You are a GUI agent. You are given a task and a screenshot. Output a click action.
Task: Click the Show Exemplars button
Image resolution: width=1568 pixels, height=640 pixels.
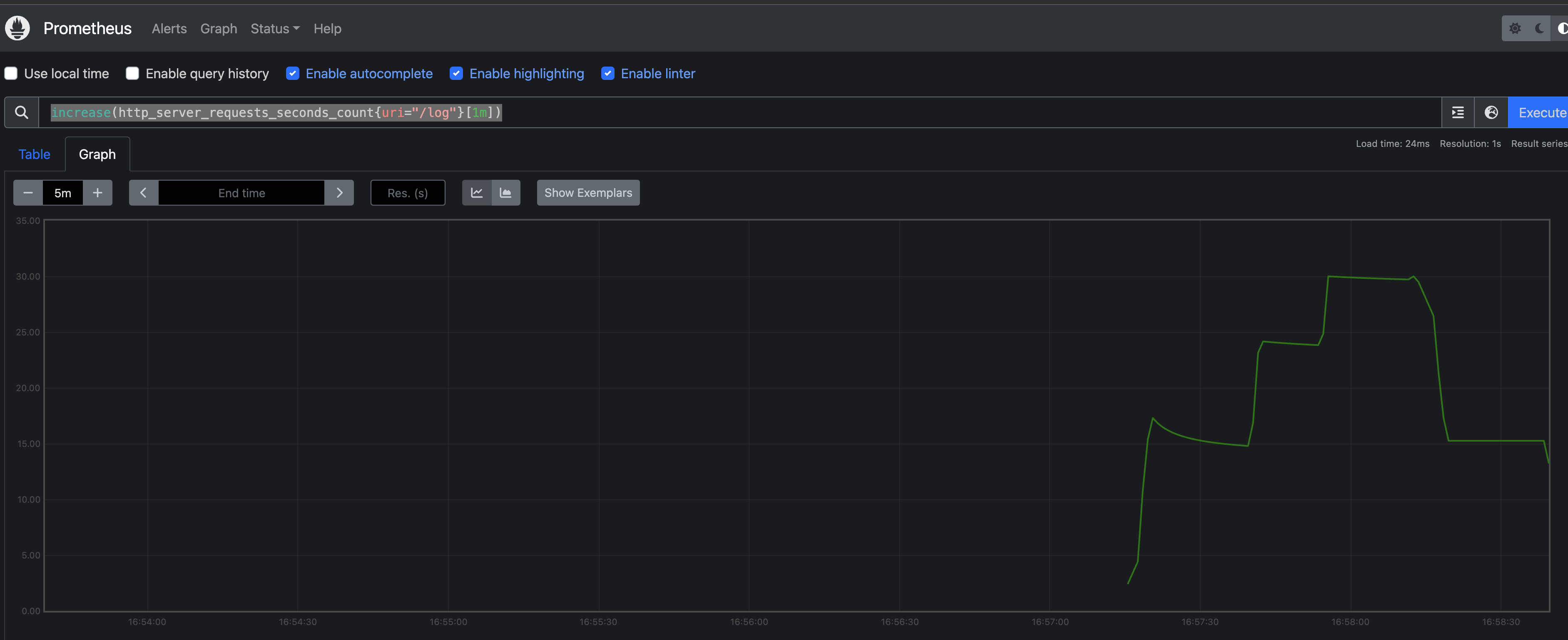coord(588,193)
